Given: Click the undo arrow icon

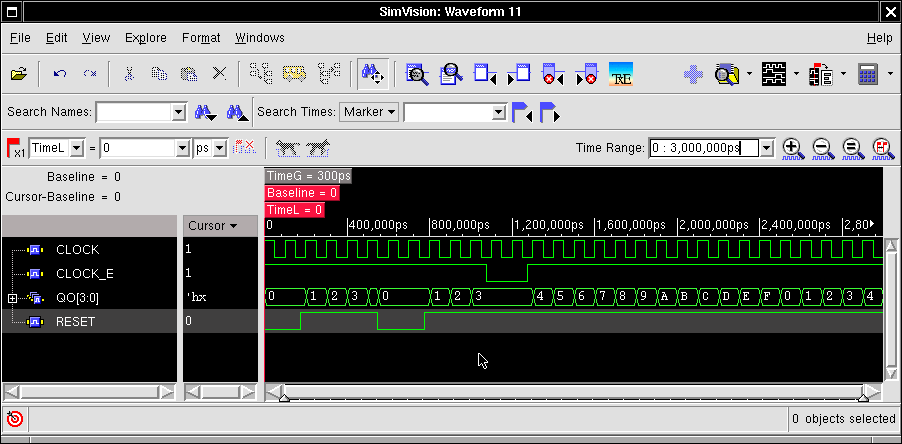Looking at the screenshot, I should click(60, 74).
